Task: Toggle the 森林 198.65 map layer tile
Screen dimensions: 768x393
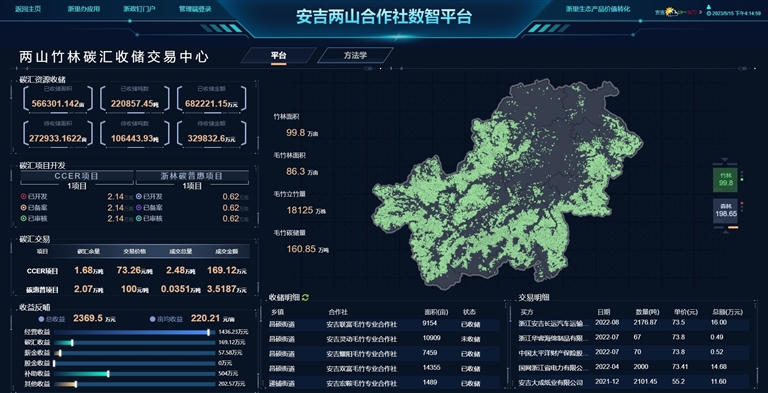Action: (x=725, y=211)
